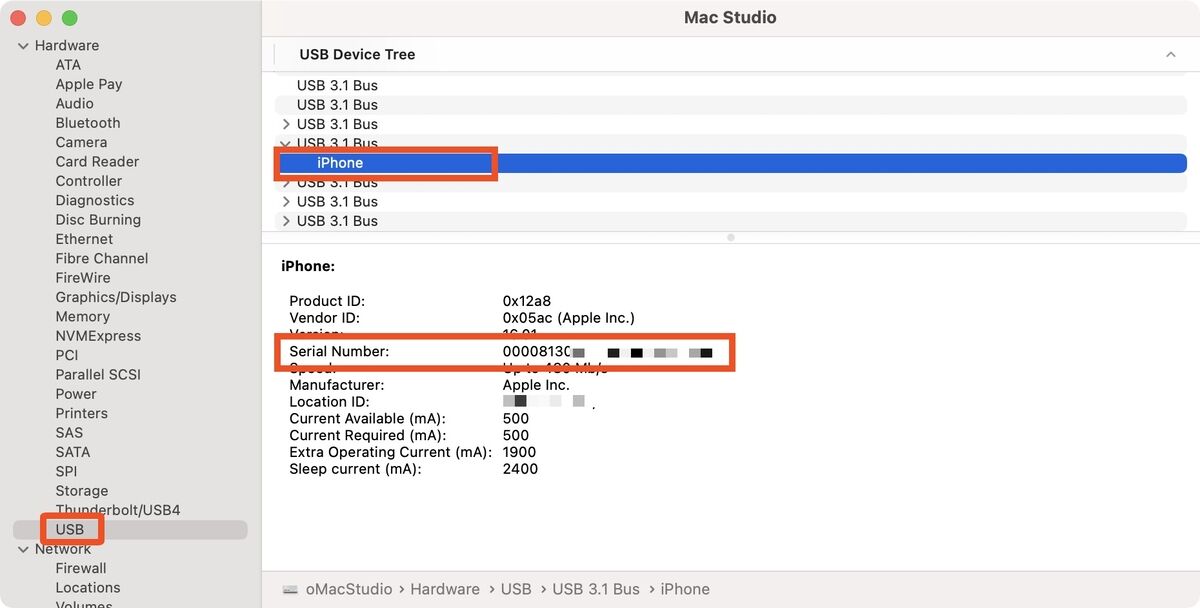
Task: Click the split pane divider handle
Action: [x=731, y=238]
